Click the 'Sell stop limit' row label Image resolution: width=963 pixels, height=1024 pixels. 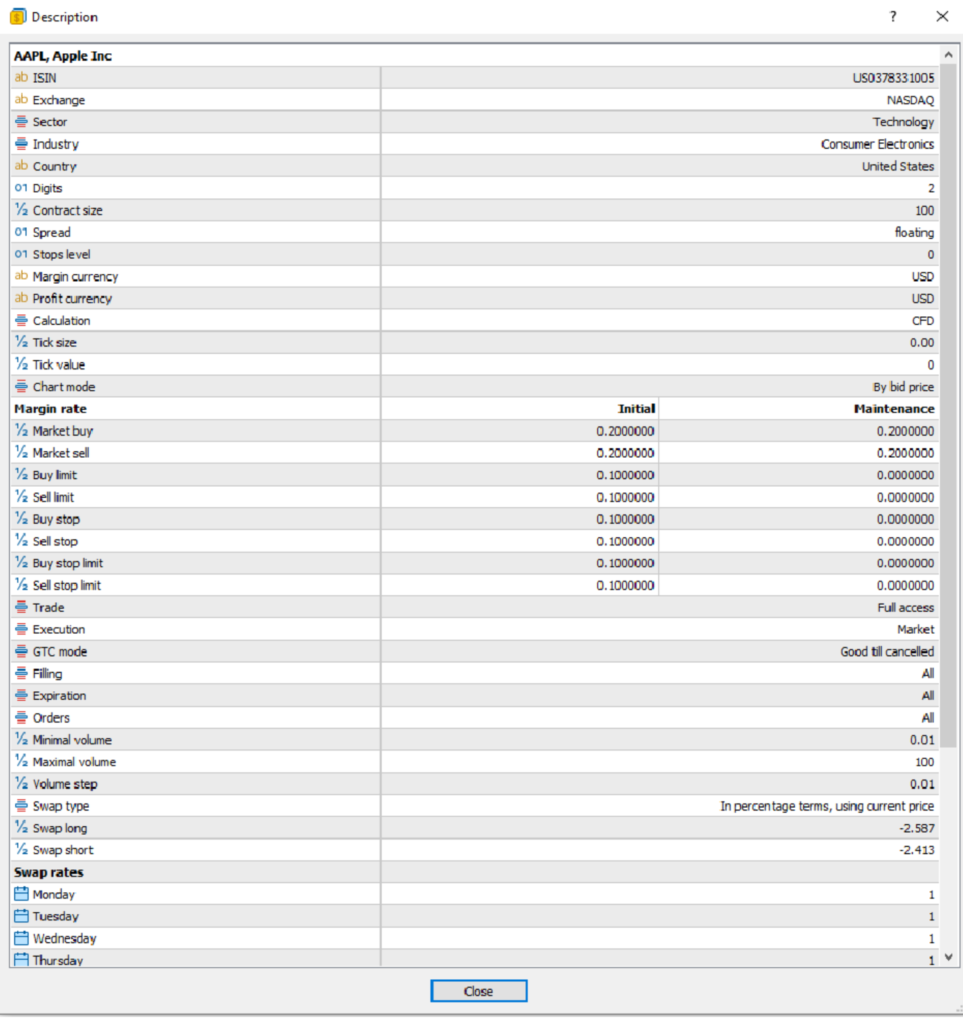tap(67, 586)
